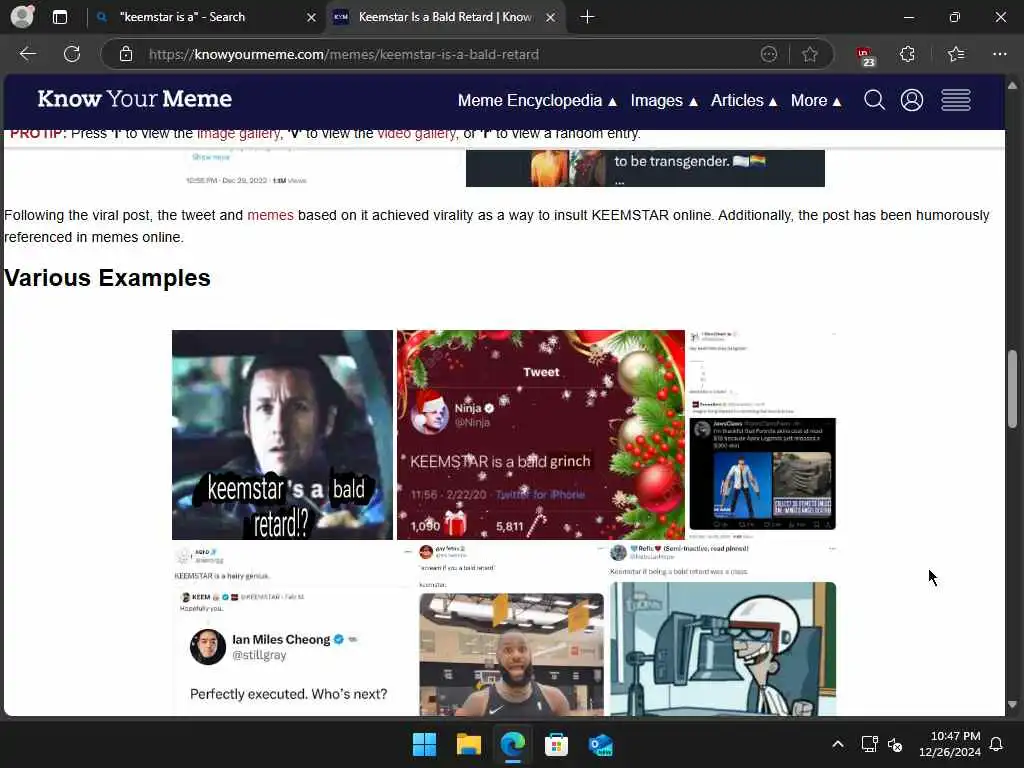The width and height of the screenshot is (1024, 768).
Task: Expand the Meme Encyclopedia menu
Action: pos(537,101)
